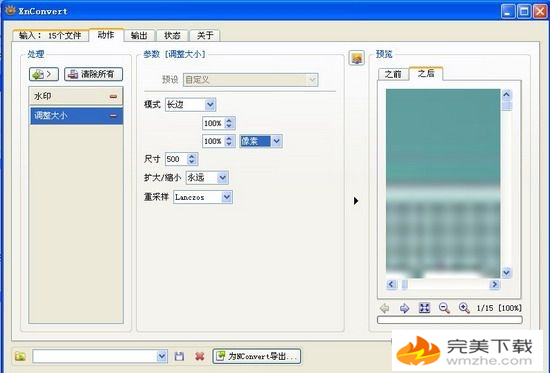Click the add action arrow button
The image size is (550, 373).
pyautogui.click(x=44, y=74)
